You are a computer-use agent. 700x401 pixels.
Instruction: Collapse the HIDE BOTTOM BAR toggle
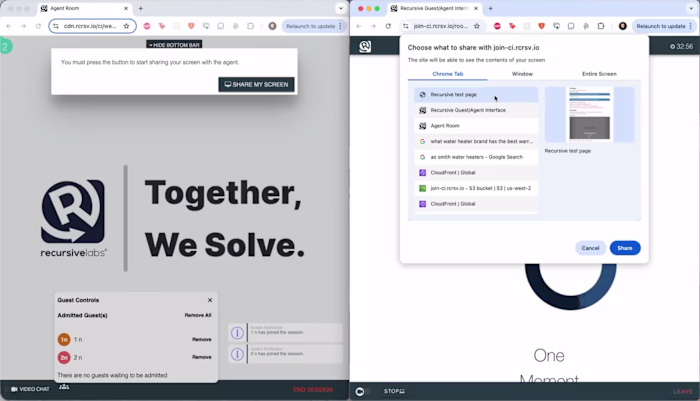click(x=174, y=45)
